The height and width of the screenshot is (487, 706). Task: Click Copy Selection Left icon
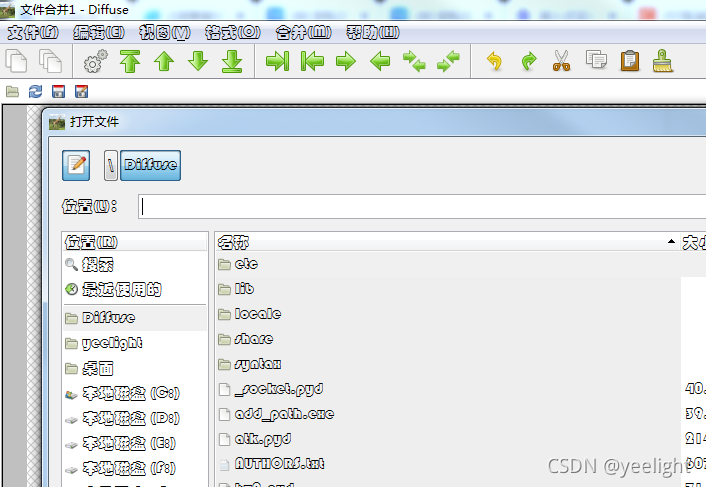click(x=312, y=61)
